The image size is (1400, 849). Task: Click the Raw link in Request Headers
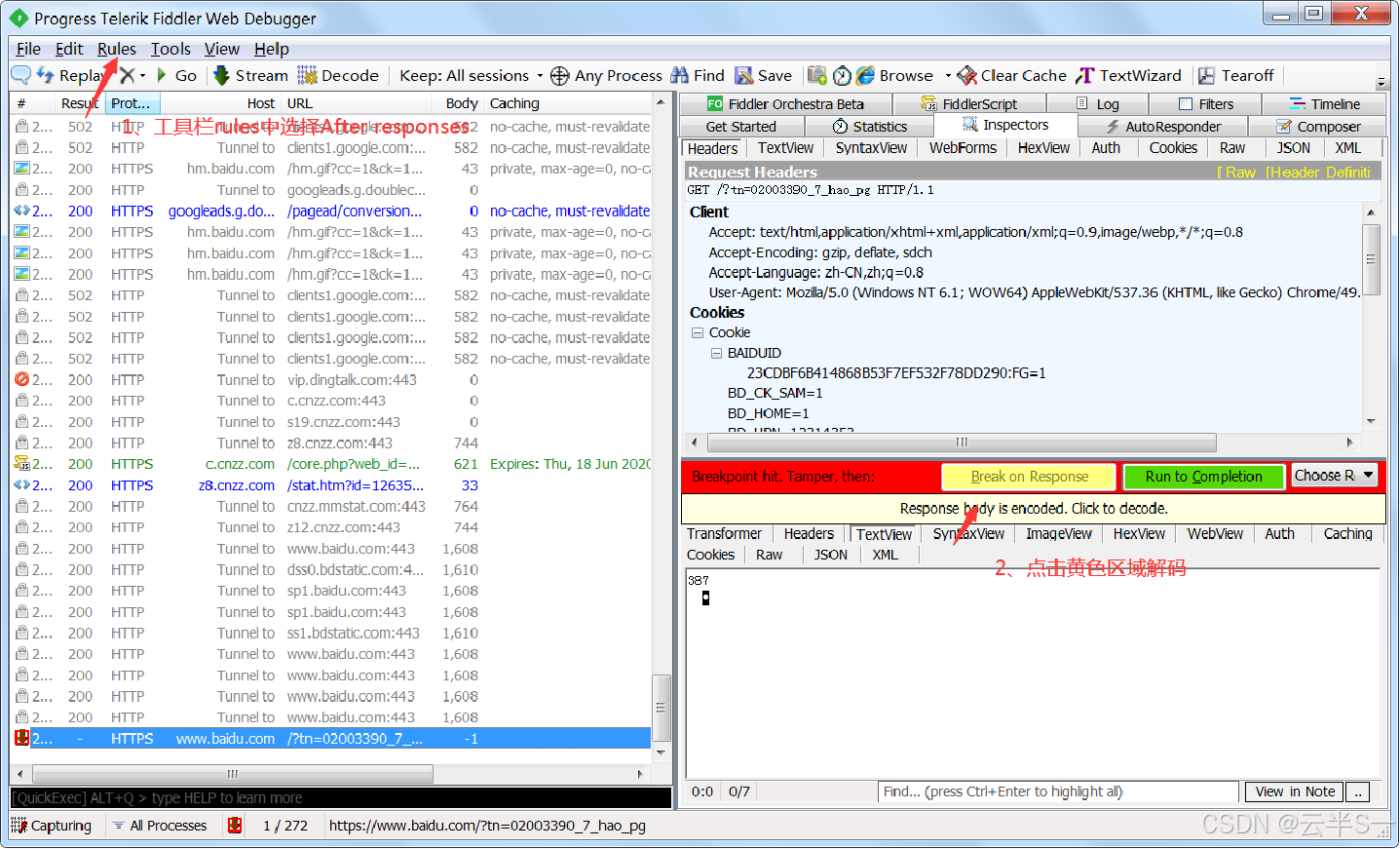tap(1239, 172)
